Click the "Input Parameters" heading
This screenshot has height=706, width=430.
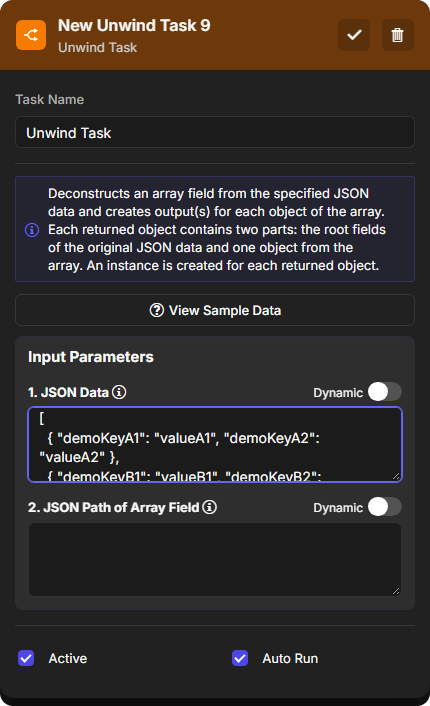pos(91,357)
